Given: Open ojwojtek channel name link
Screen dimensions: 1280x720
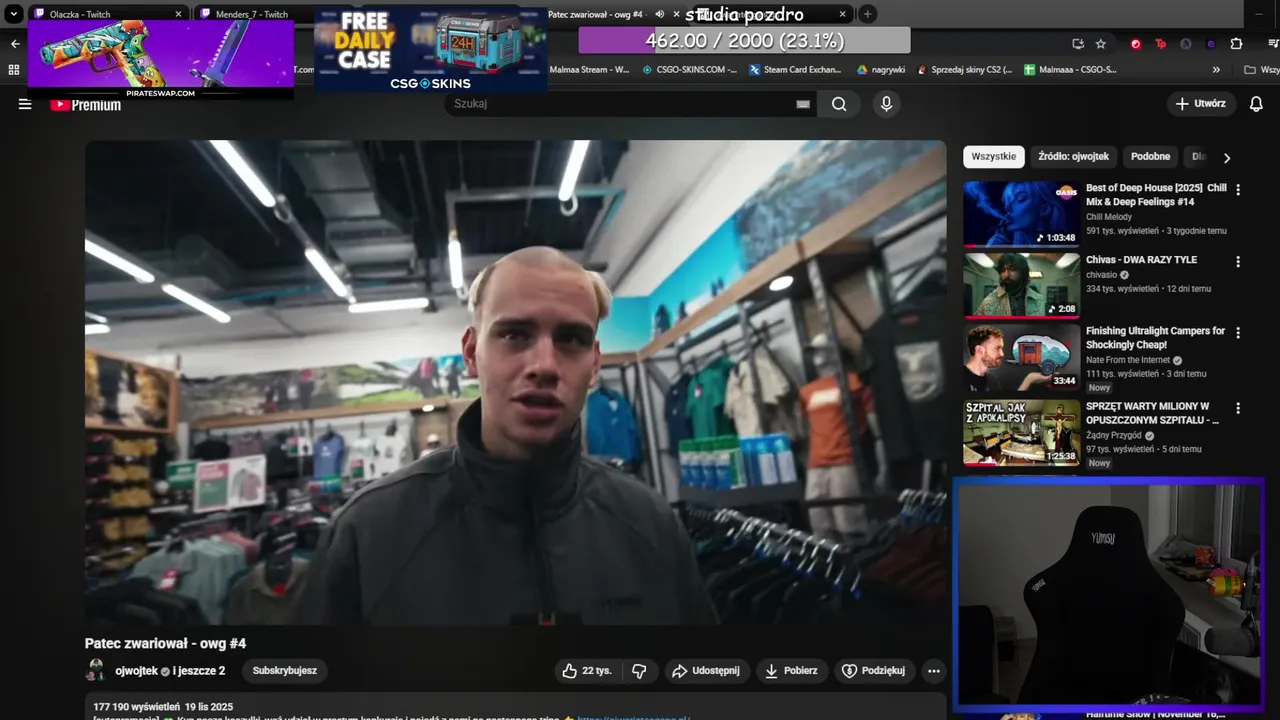Looking at the screenshot, I should click(136, 671).
